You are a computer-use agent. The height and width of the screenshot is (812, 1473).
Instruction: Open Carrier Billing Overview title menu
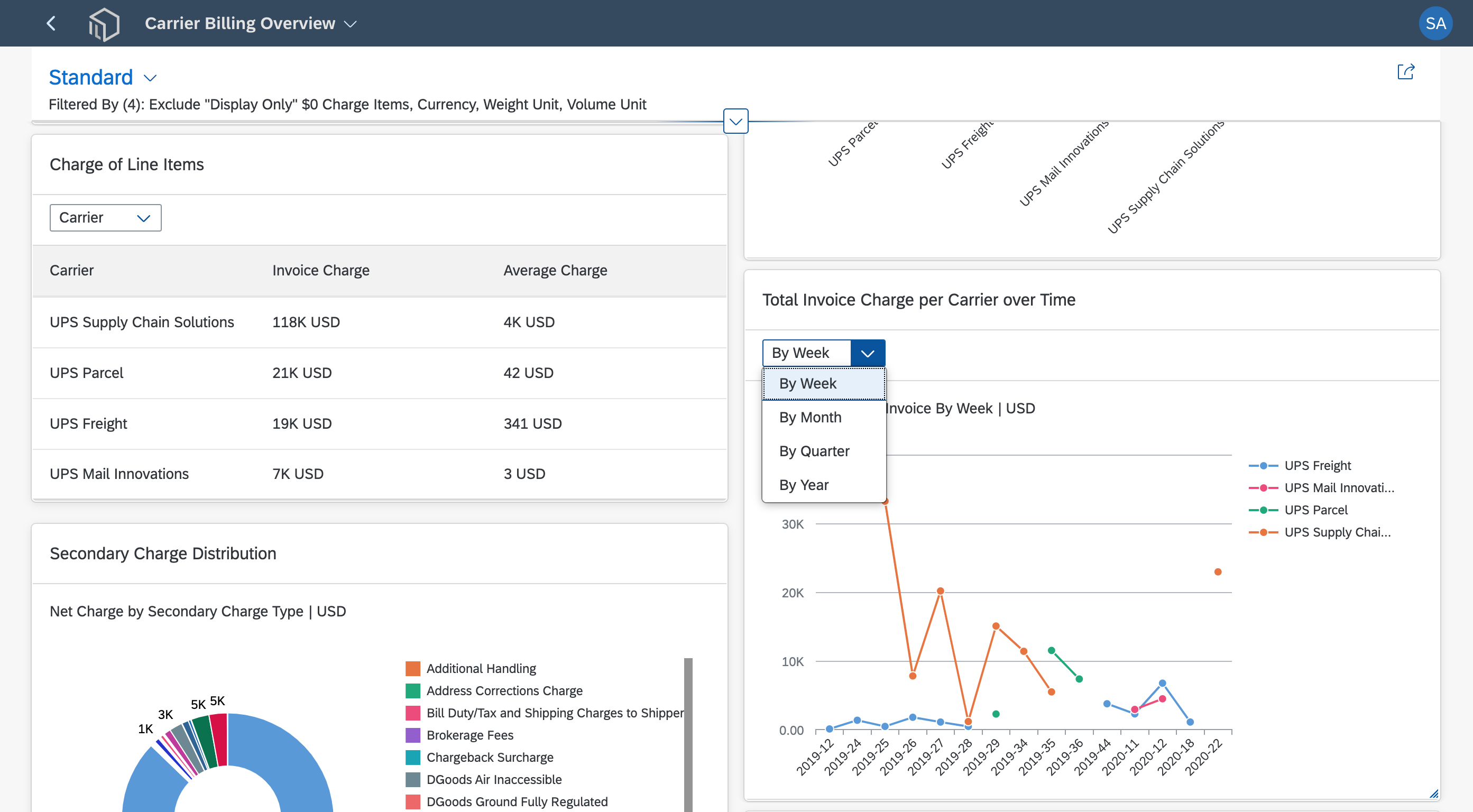(x=251, y=23)
